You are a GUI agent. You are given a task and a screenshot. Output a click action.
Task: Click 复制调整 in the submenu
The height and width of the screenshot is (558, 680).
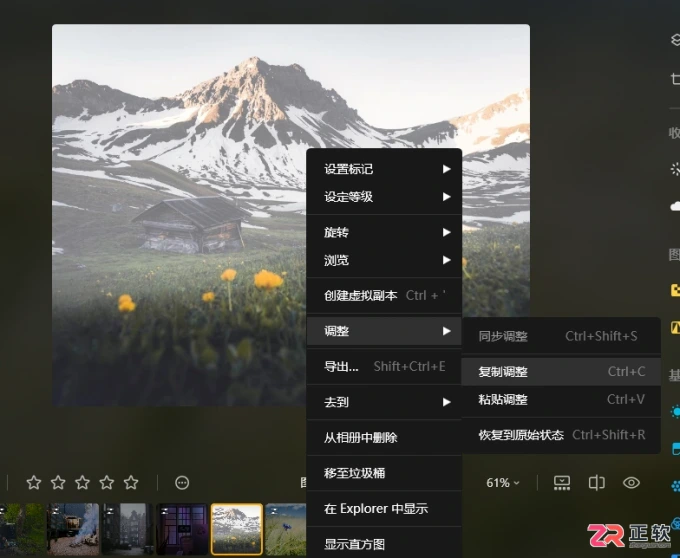coord(561,372)
